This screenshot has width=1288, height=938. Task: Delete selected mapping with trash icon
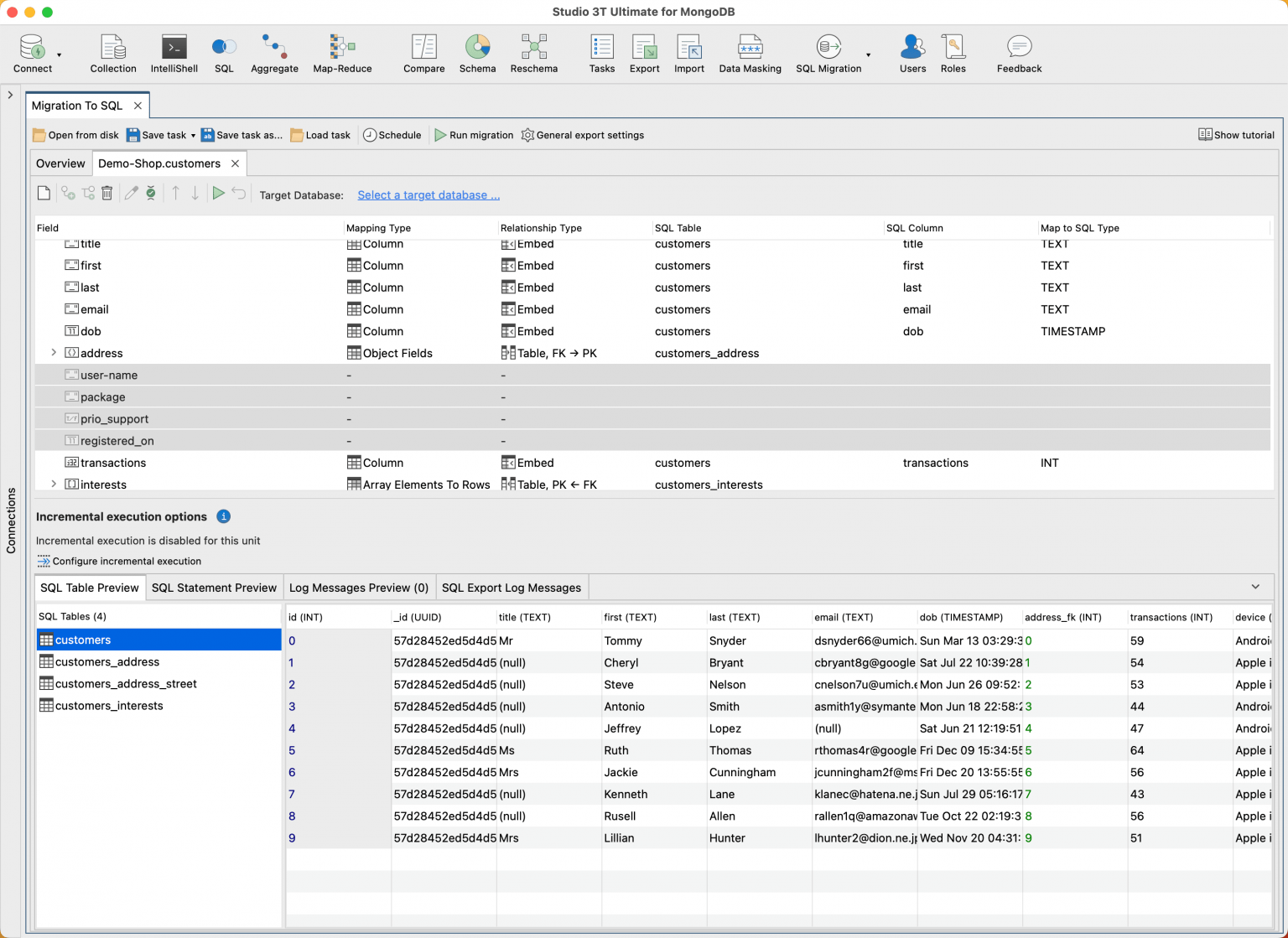107,193
